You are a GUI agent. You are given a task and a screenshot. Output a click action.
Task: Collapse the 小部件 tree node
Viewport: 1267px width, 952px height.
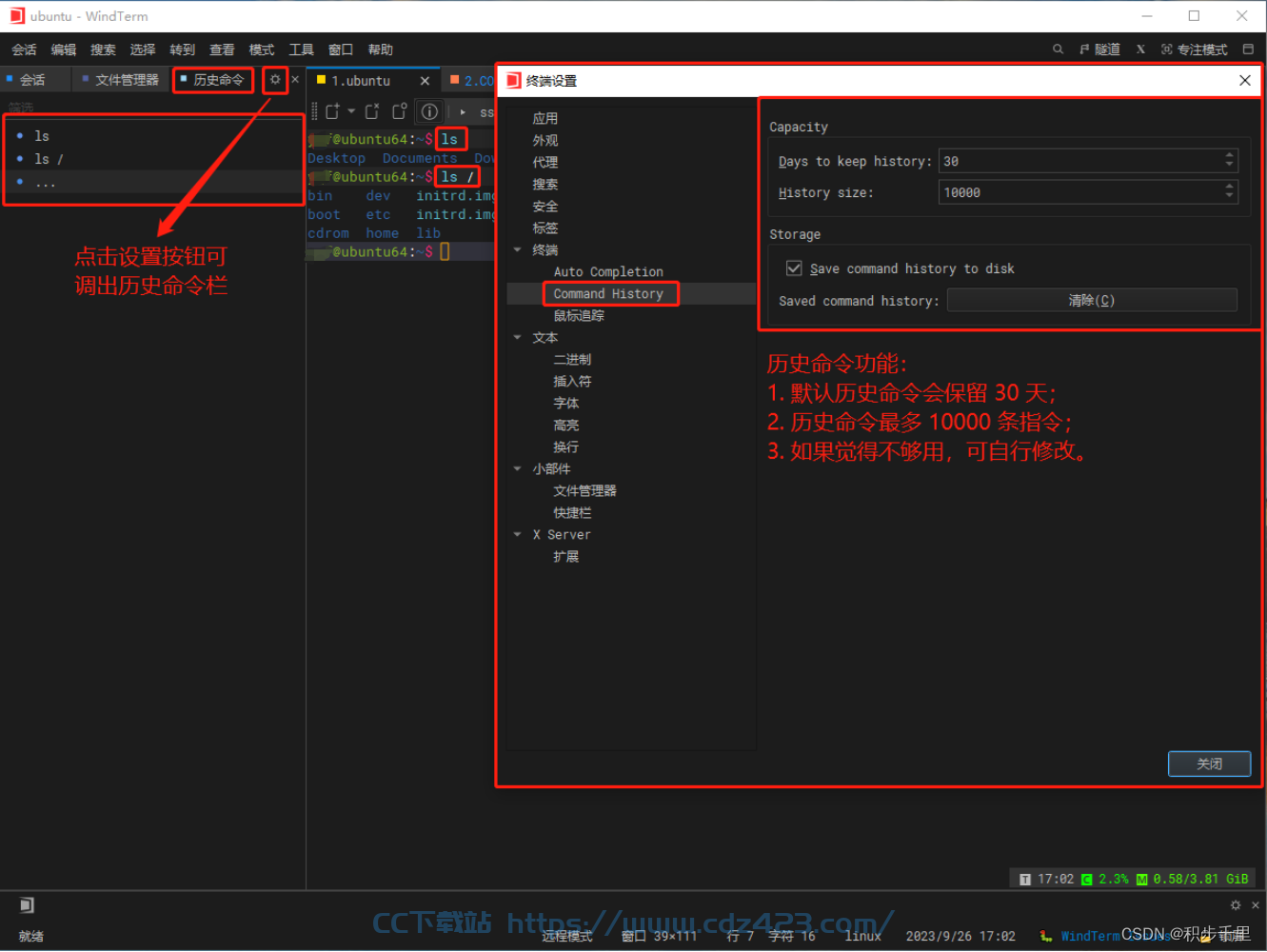pos(518,468)
